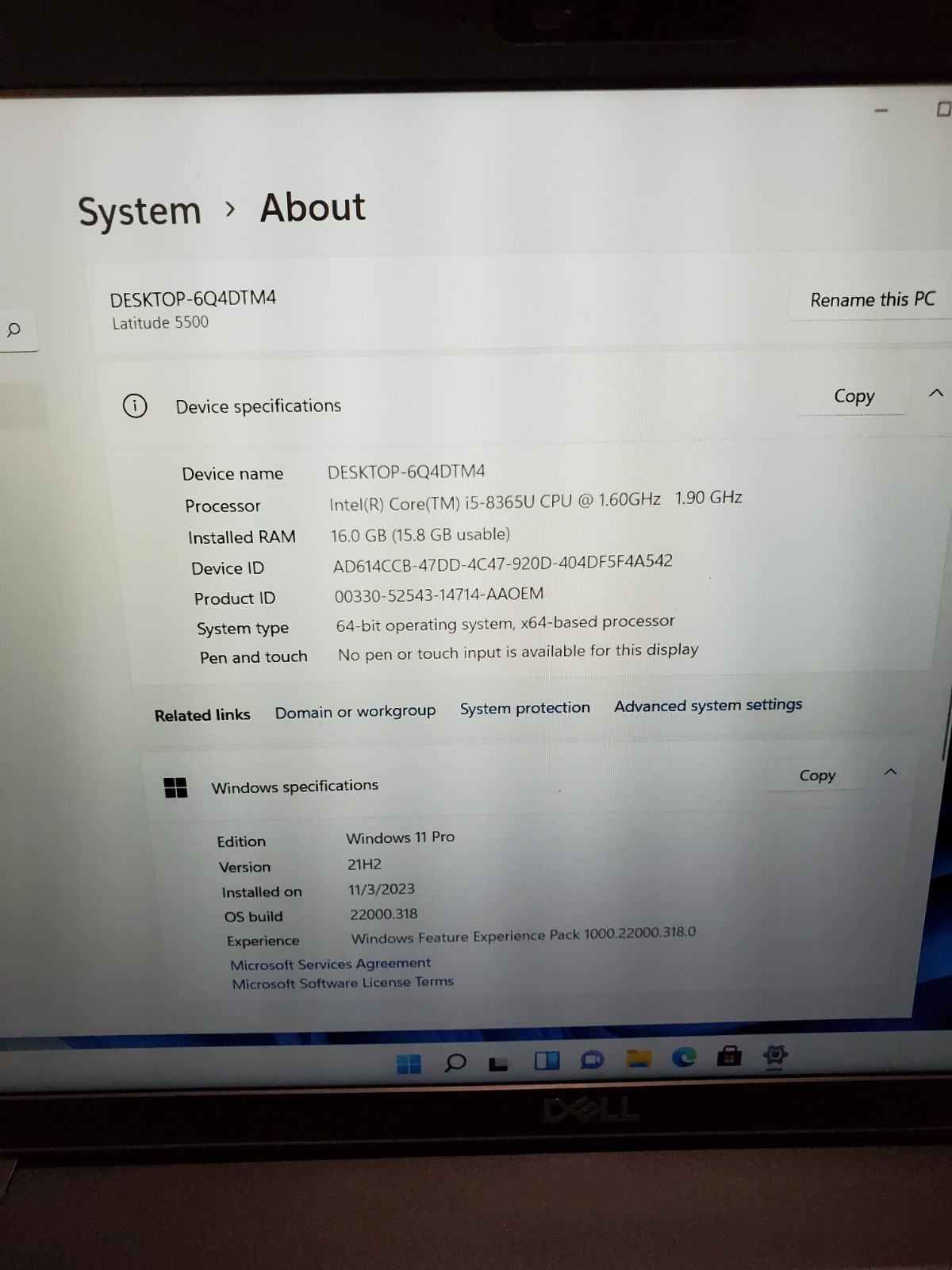The height and width of the screenshot is (1270, 952).
Task: Click Latitude 5500 model text
Action: tap(160, 322)
